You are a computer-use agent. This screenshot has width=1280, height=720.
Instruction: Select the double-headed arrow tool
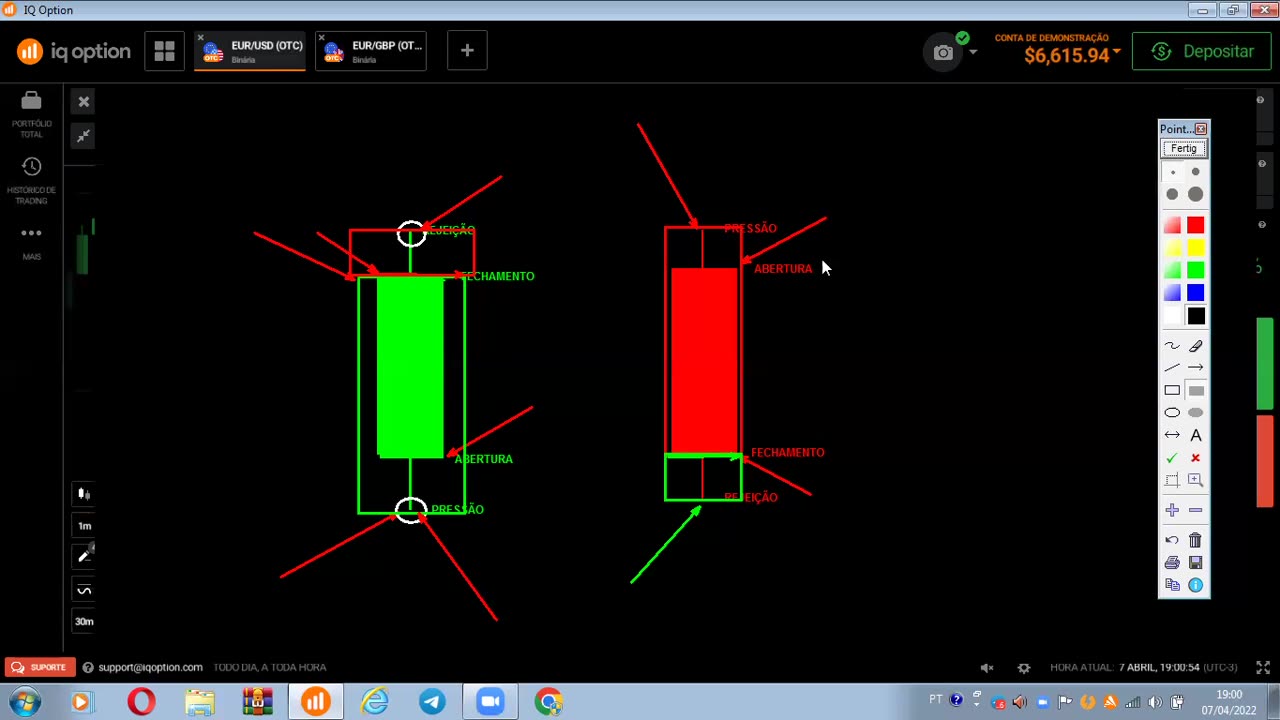pos(1173,435)
